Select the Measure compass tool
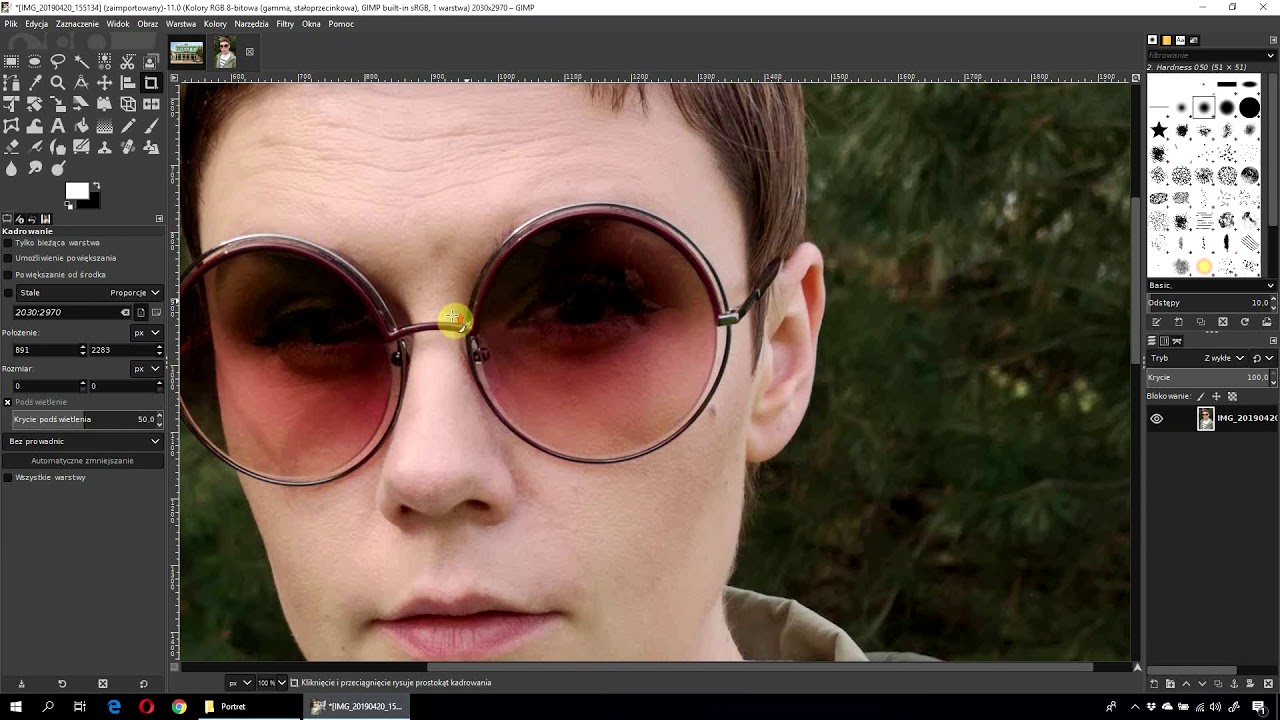1280x720 pixels. click(x=81, y=83)
